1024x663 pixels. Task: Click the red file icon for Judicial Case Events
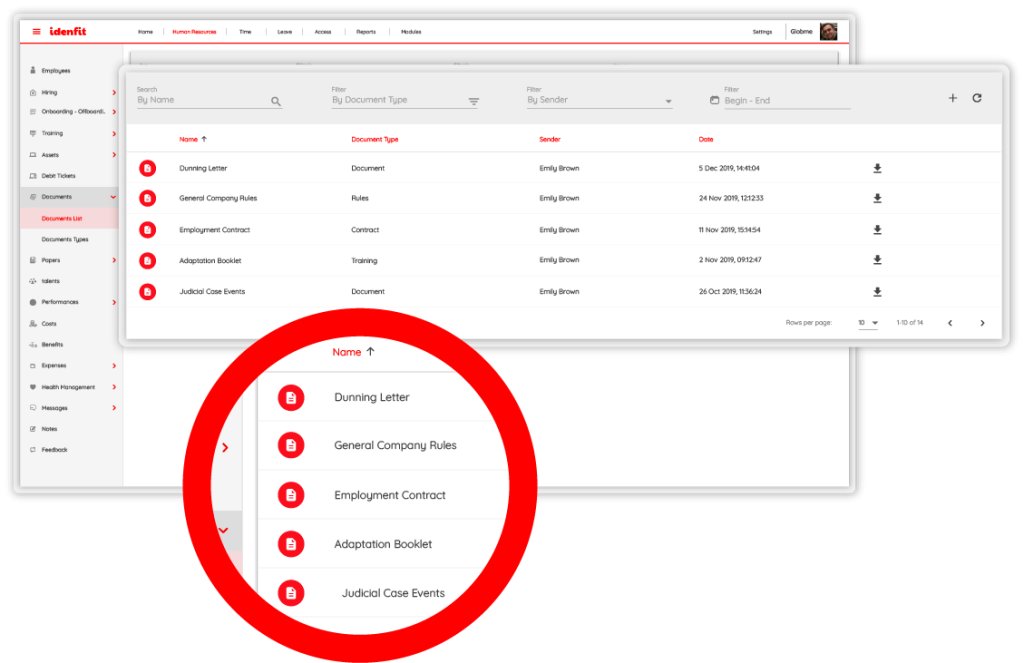click(148, 292)
